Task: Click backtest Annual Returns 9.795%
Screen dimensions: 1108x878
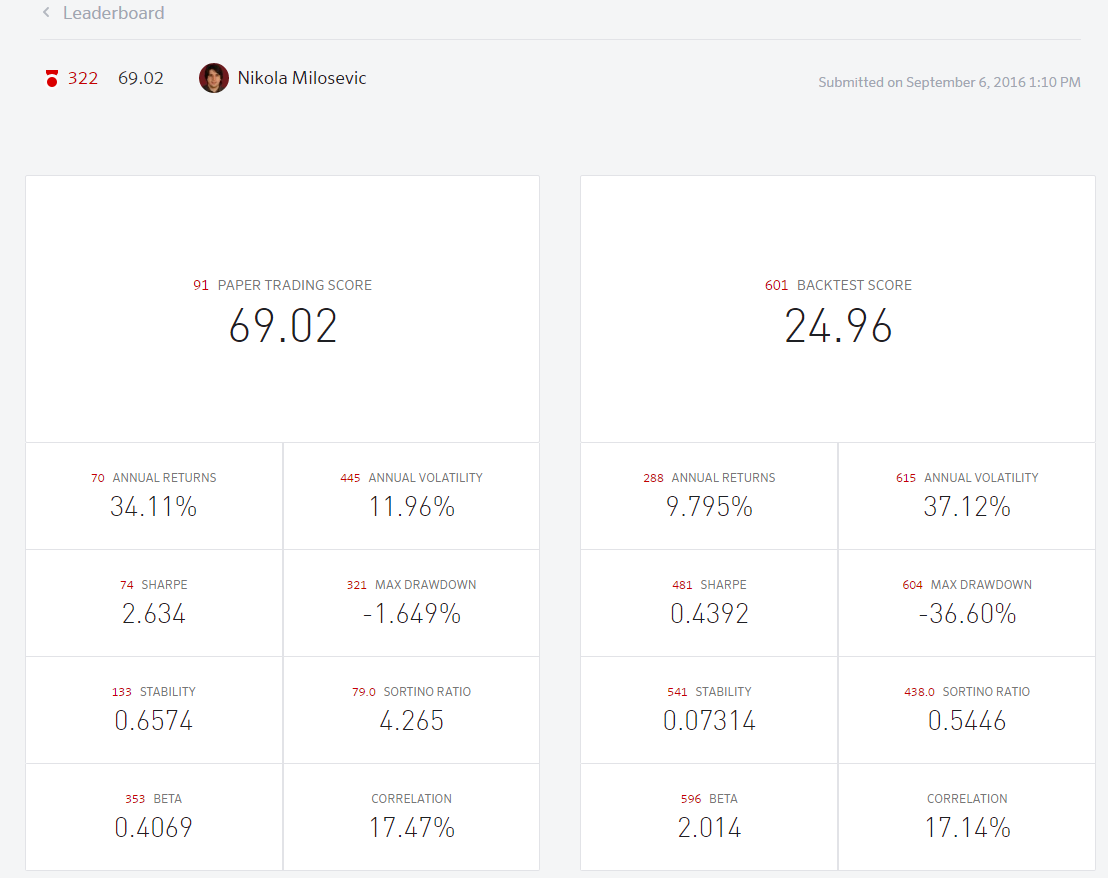Action: pos(709,507)
